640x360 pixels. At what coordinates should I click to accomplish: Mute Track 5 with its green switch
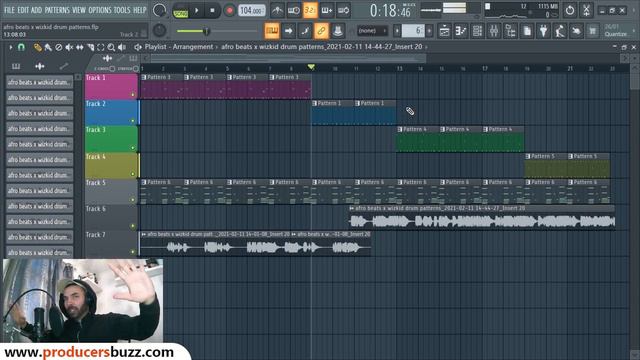133,200
